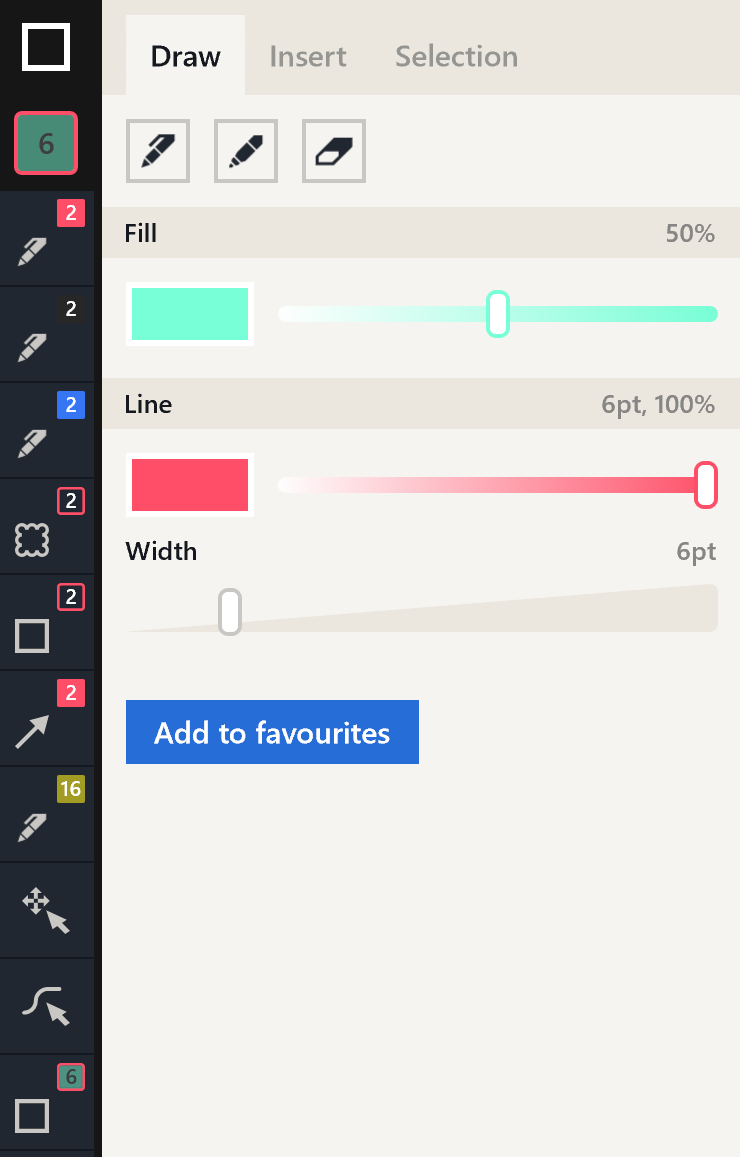Select the current green 6 style preset
This screenshot has width=740, height=1157.
tap(46, 143)
